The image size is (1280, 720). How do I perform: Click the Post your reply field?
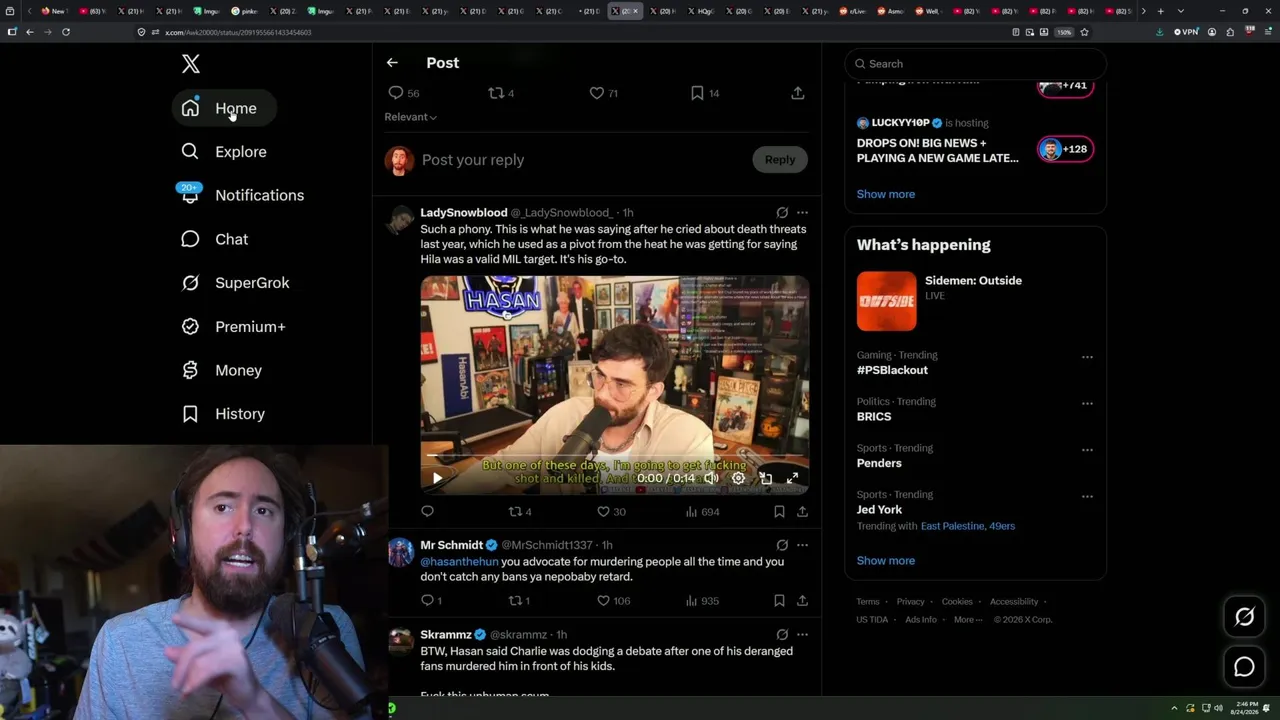[x=582, y=160]
